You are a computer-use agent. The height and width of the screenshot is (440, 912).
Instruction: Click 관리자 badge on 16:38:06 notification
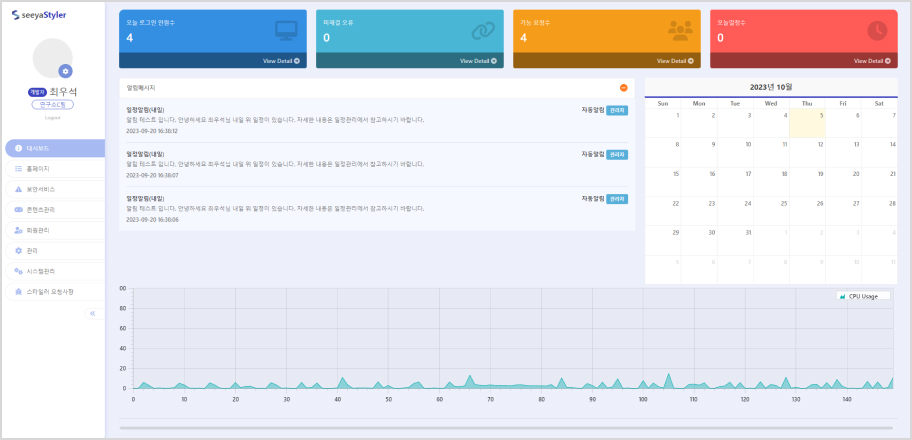point(617,199)
